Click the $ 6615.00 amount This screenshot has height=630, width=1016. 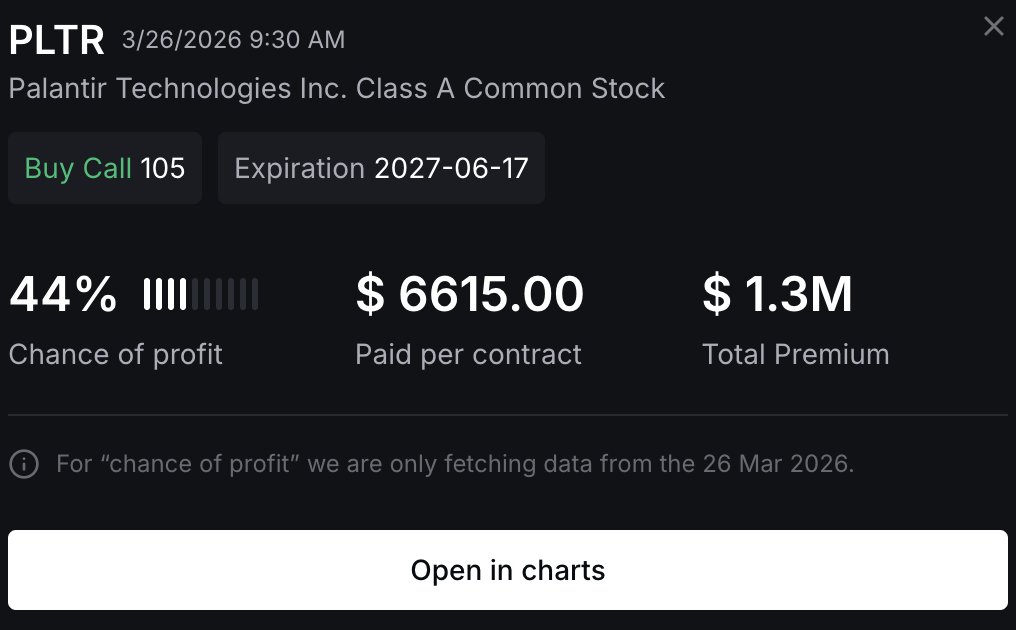pos(470,294)
